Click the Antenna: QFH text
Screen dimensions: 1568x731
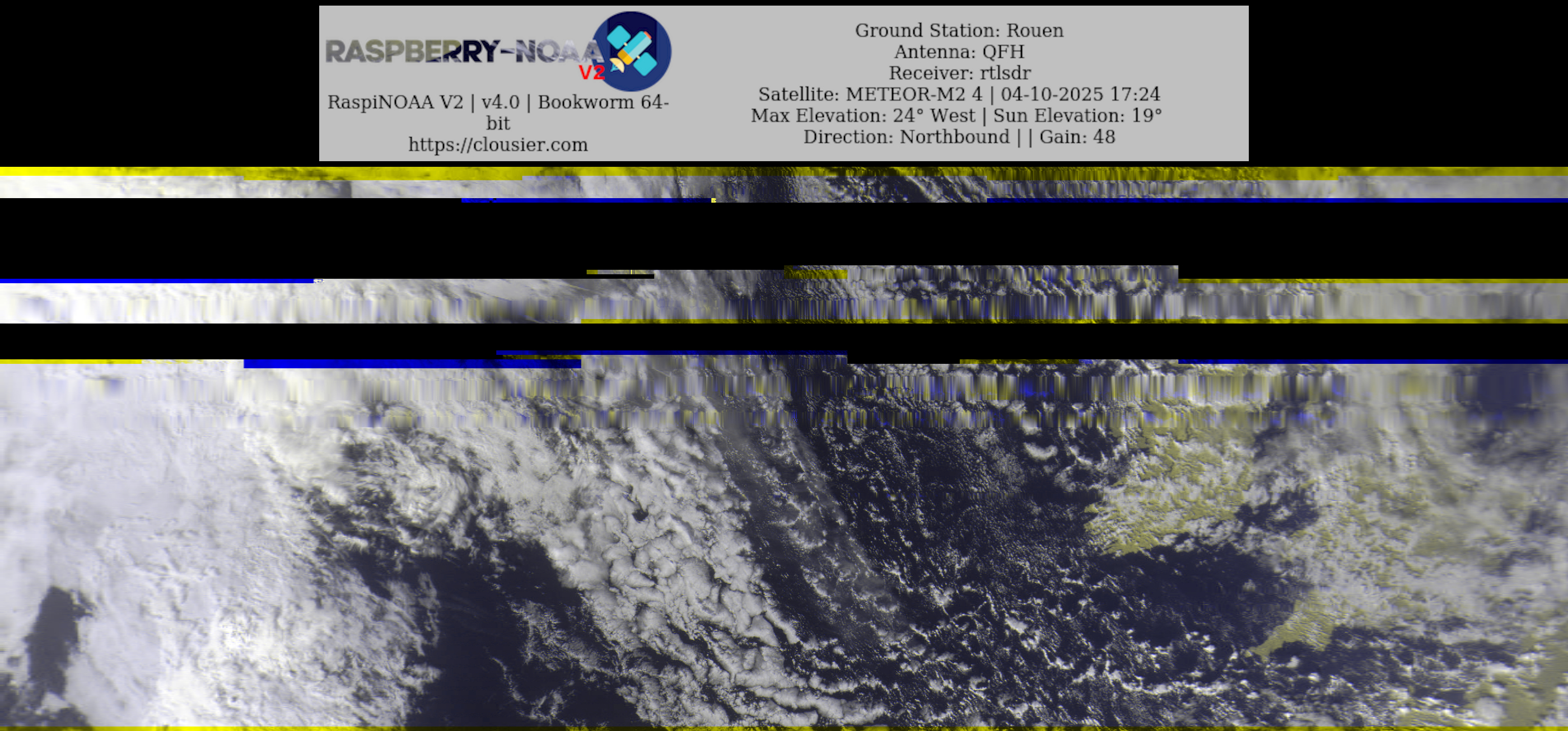[959, 51]
